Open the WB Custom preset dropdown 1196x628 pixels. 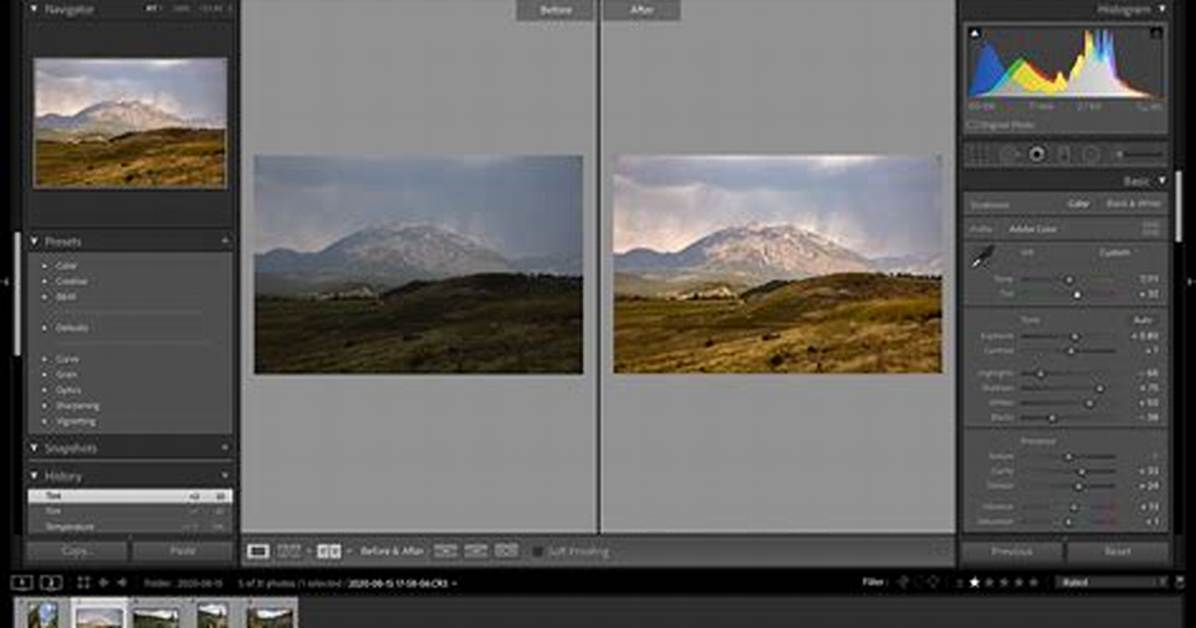pyautogui.click(x=1115, y=253)
